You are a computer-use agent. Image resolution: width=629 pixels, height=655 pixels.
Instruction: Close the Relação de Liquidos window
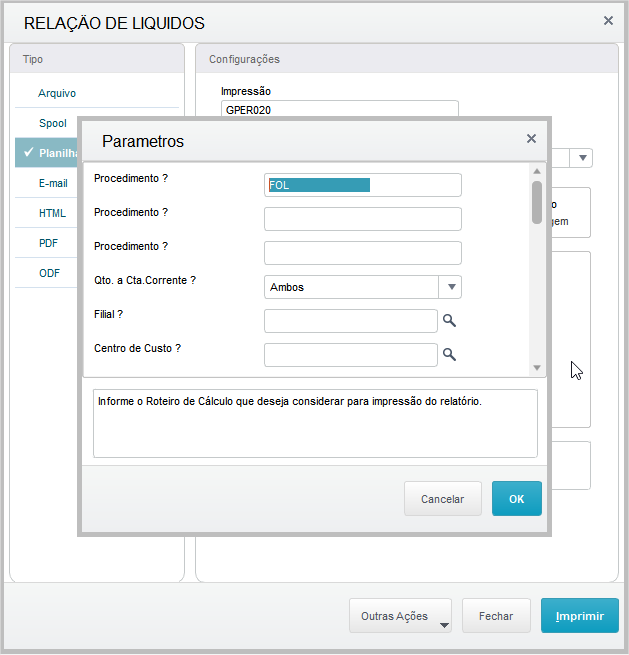click(609, 20)
